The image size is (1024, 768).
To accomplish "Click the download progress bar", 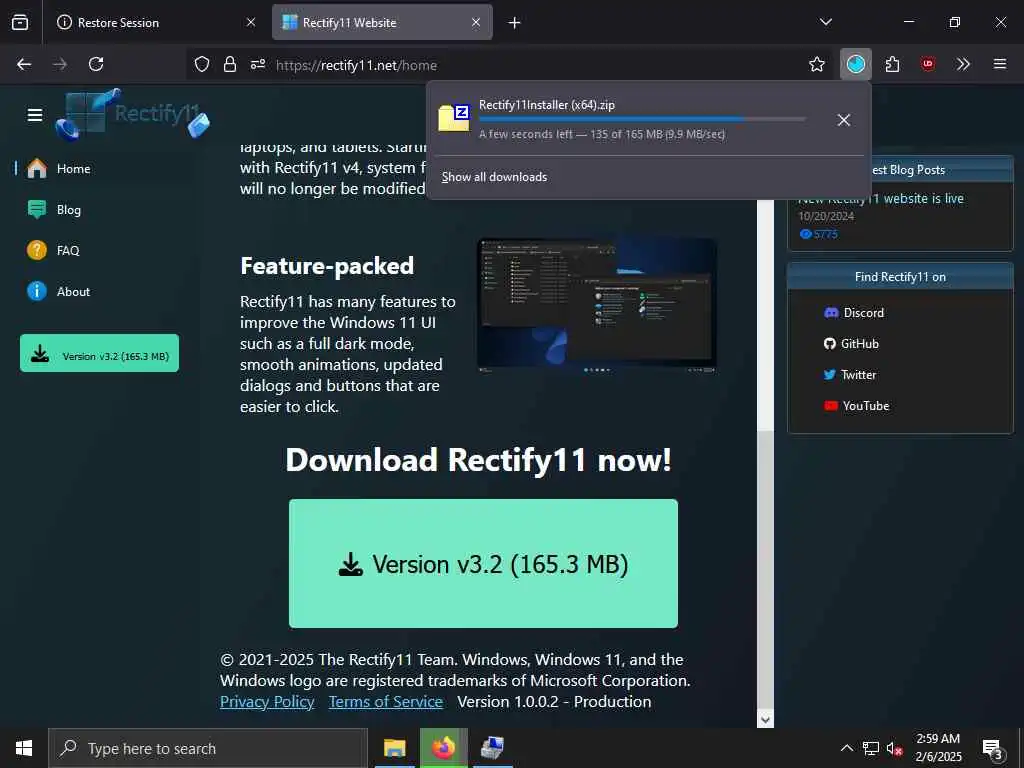I will 642,120.
